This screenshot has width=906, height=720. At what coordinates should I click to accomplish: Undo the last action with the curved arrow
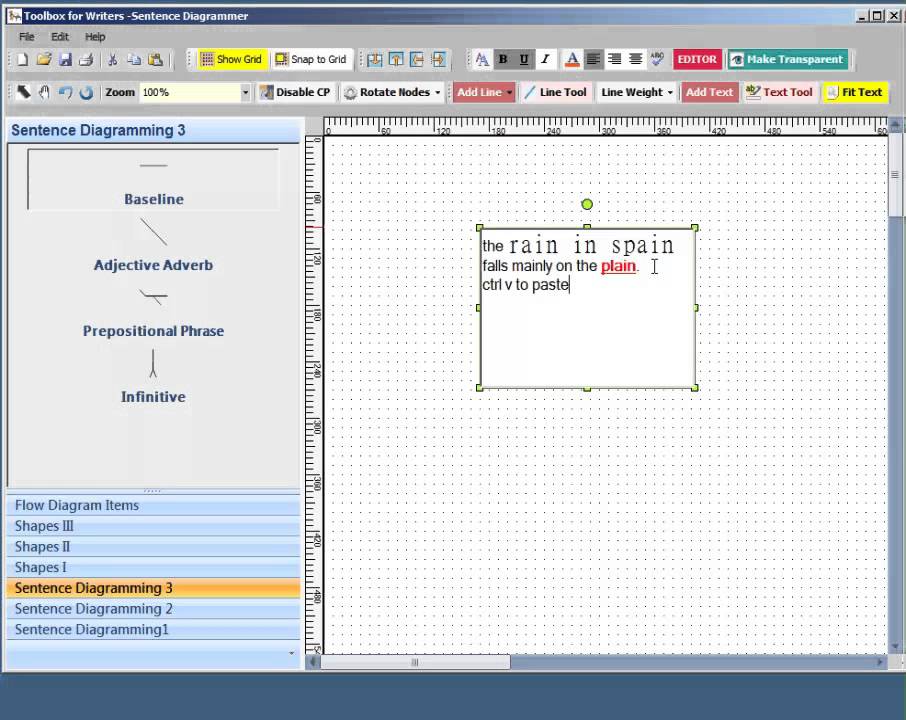(x=65, y=92)
